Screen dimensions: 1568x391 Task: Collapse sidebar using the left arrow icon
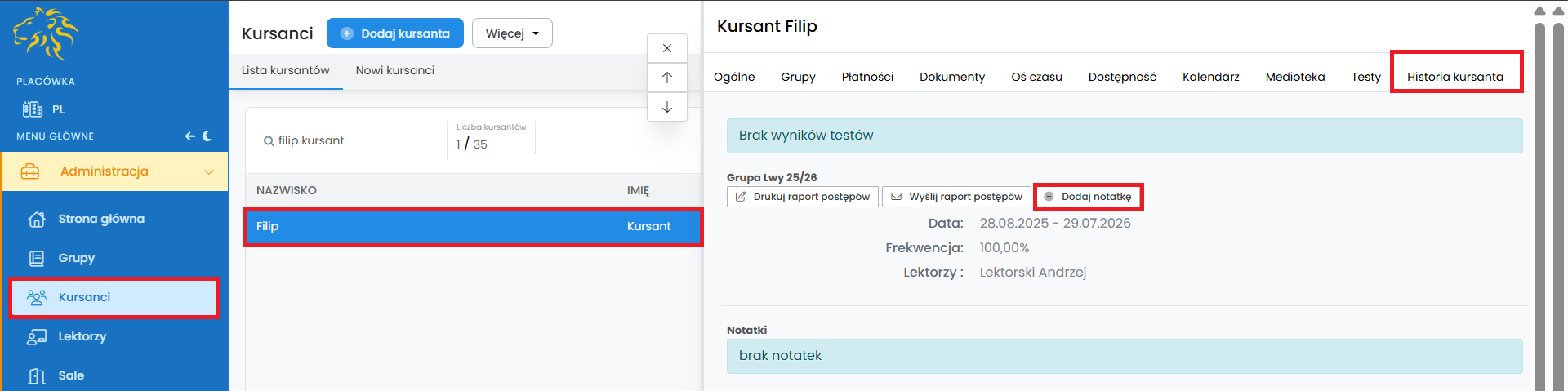click(189, 136)
